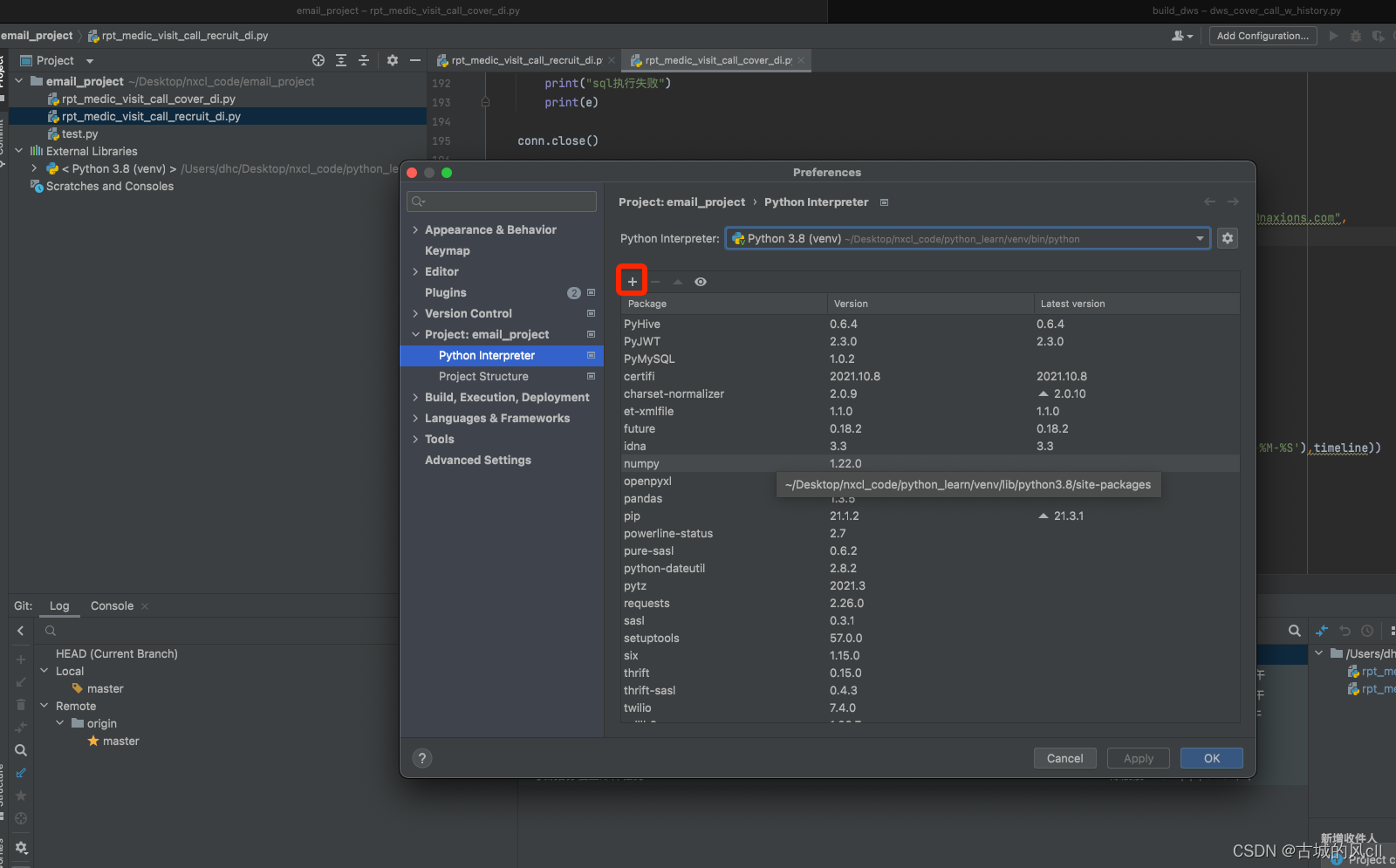Collapse the External Libraries node
The image size is (1396, 868).
(18, 151)
